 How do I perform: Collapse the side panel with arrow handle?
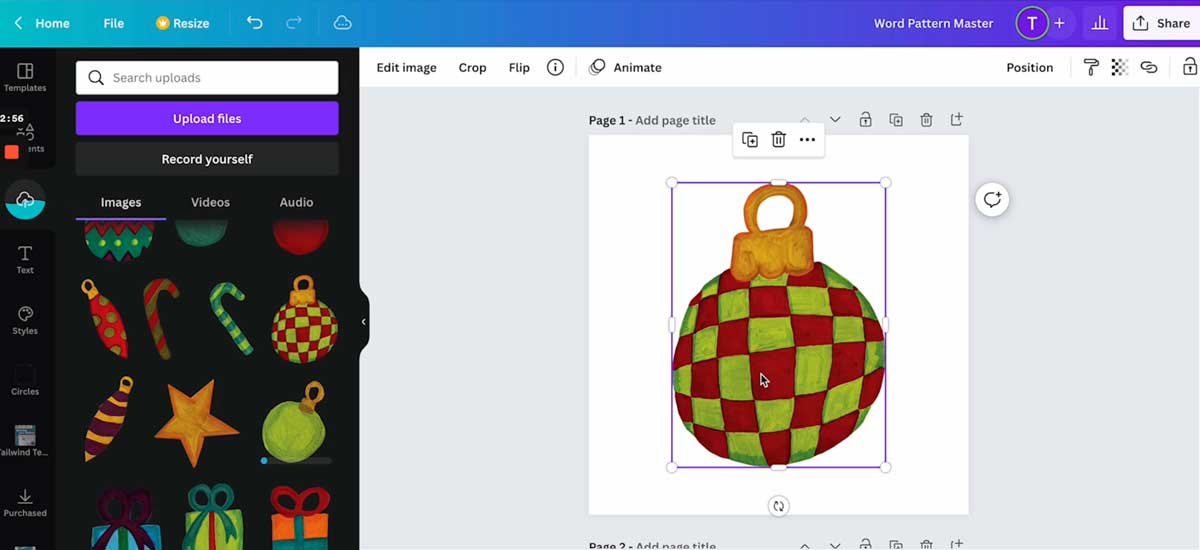click(x=363, y=322)
